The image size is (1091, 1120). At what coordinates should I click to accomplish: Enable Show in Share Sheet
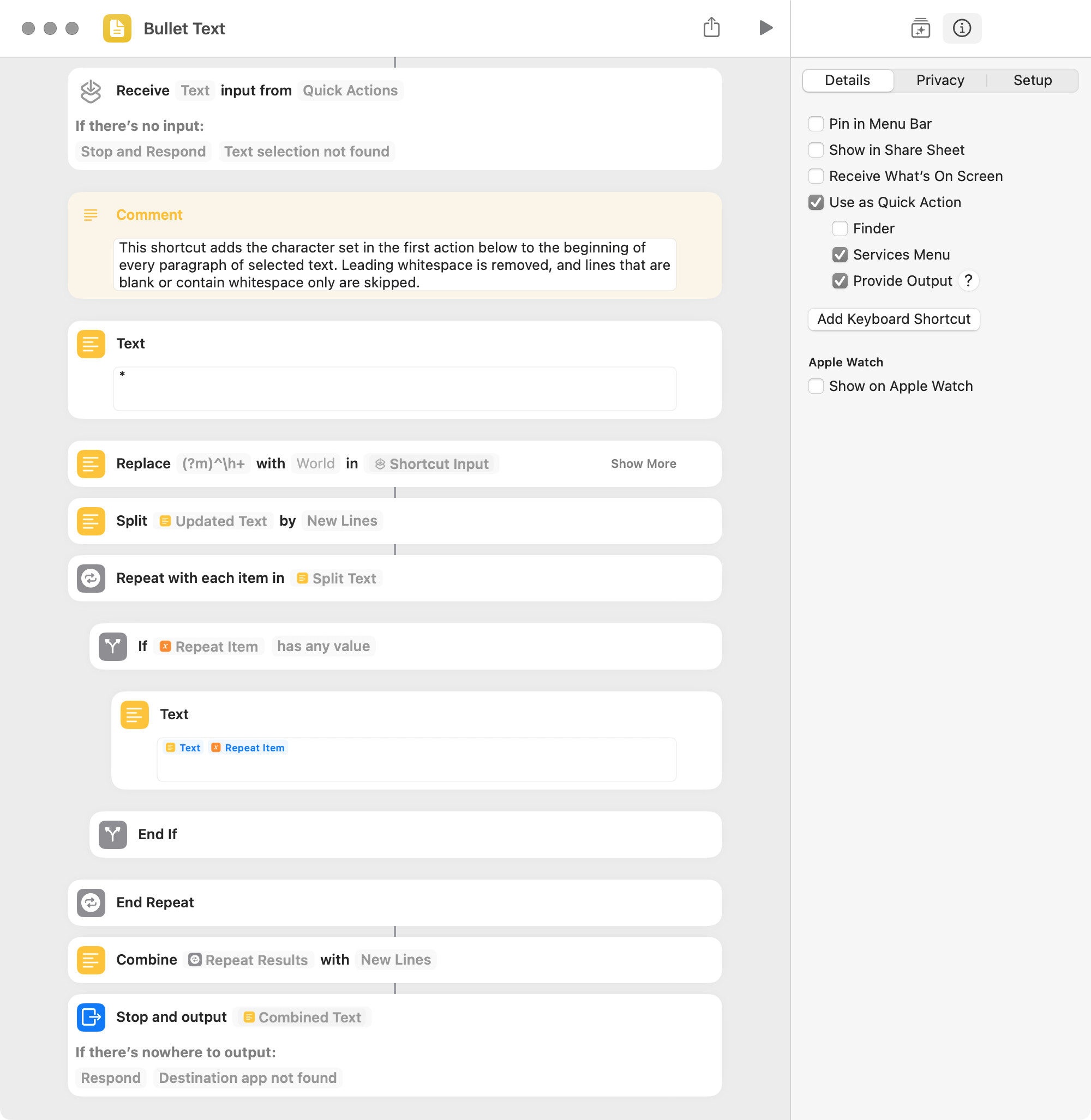tap(816, 150)
